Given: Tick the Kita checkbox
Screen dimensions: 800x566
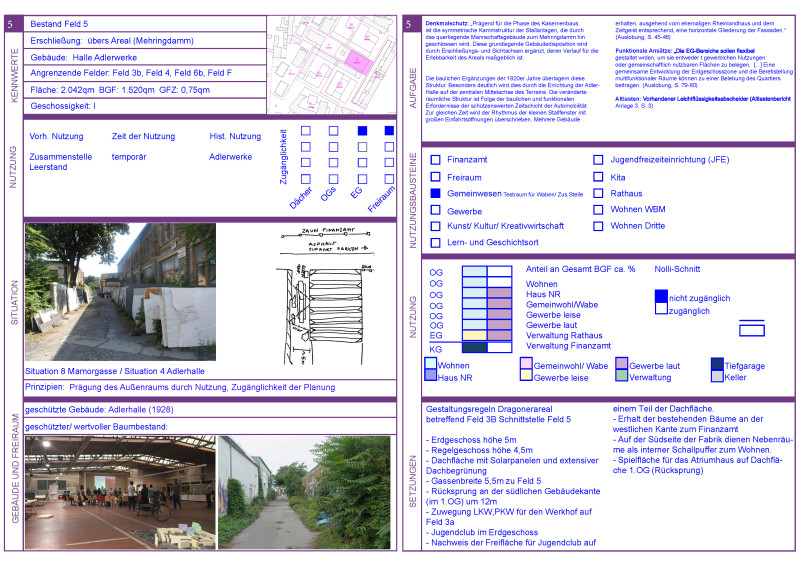Looking at the screenshot, I should [x=598, y=177].
